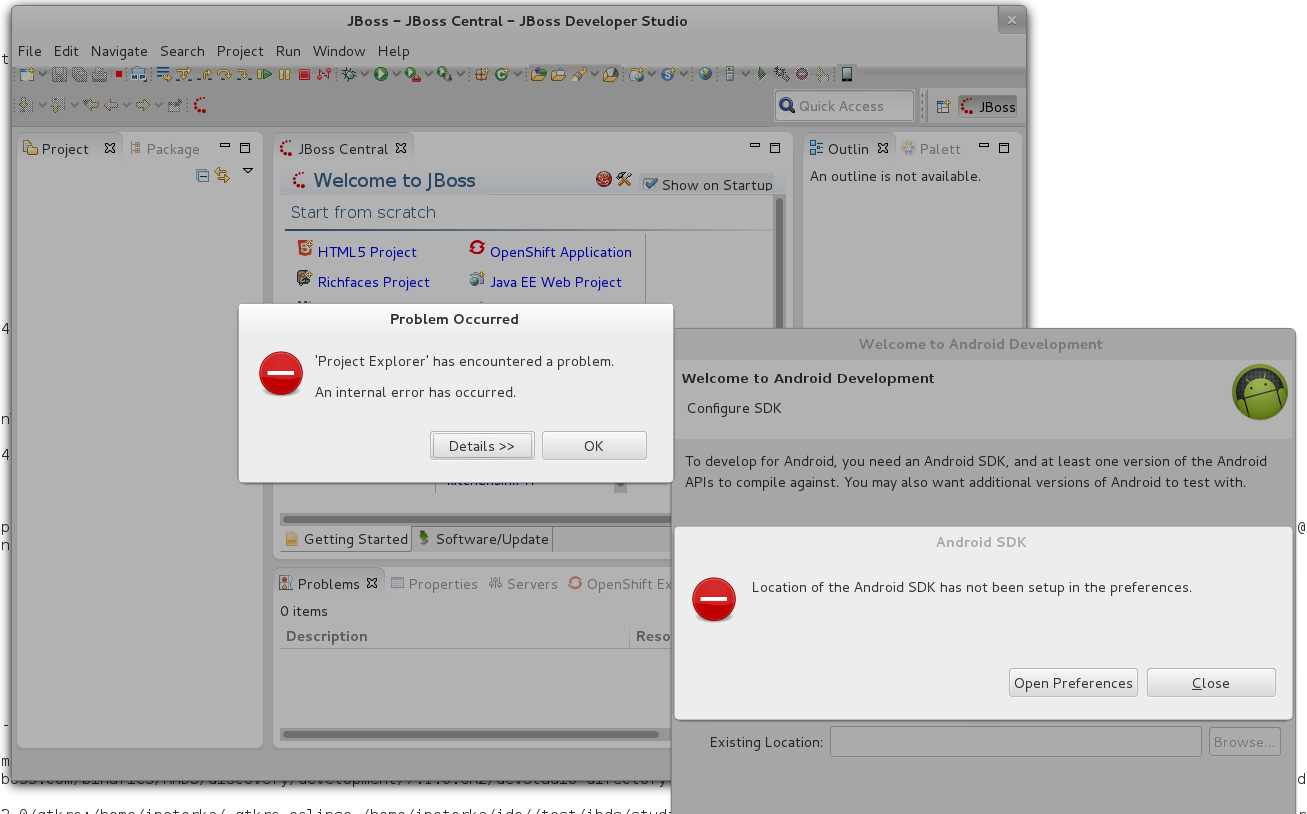This screenshot has width=1307, height=814.
Task: Open the Forward navigation history dropdown
Action: (159, 105)
